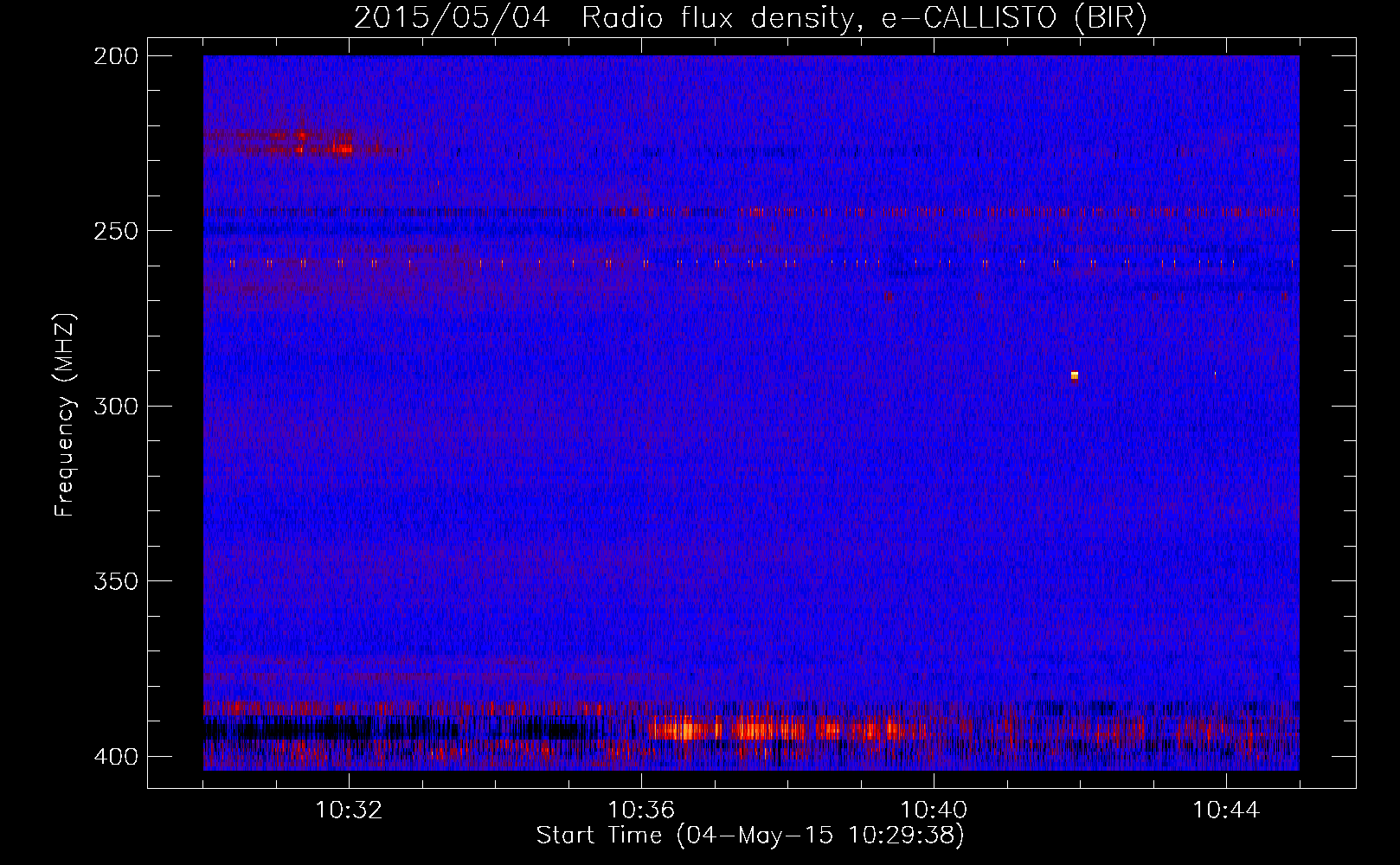Click the 10:36 time tick label
Screen dimensions: 1400x865
[x=641, y=811]
